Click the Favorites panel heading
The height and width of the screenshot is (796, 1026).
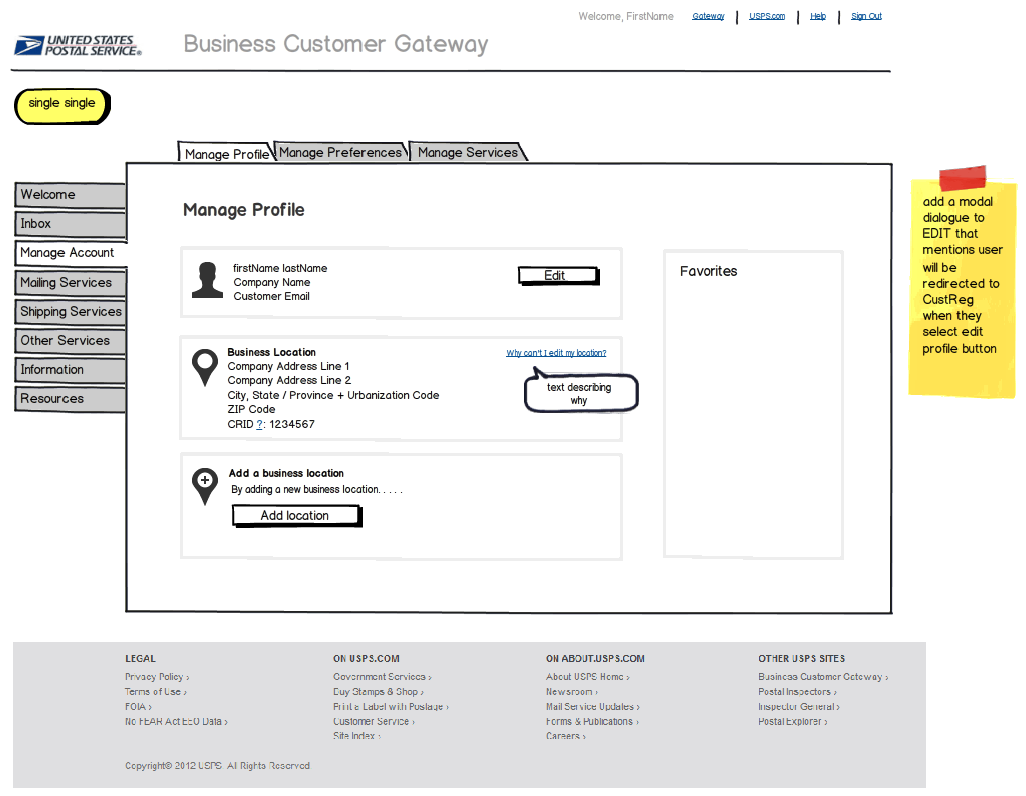click(x=708, y=271)
